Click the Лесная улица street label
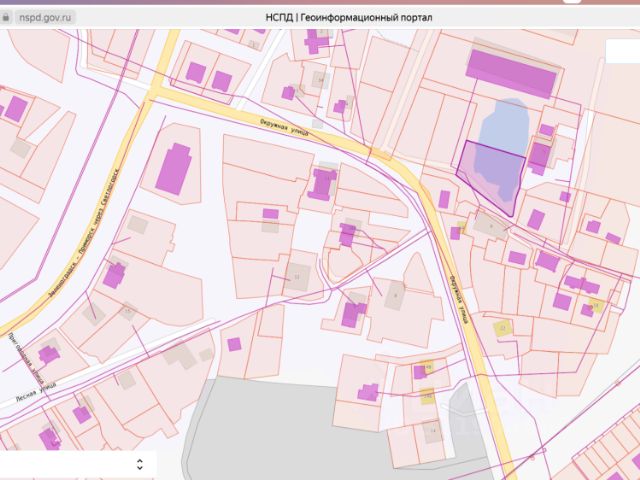640x480 pixels. tap(36, 392)
